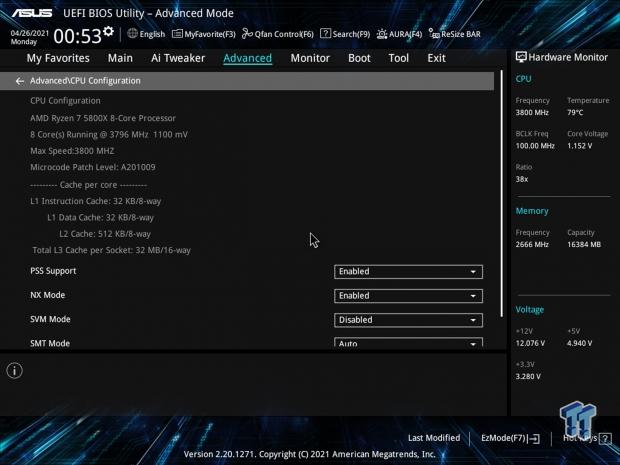Select the Advanced tab
Viewport: 620px width, 465px height.
(x=248, y=58)
